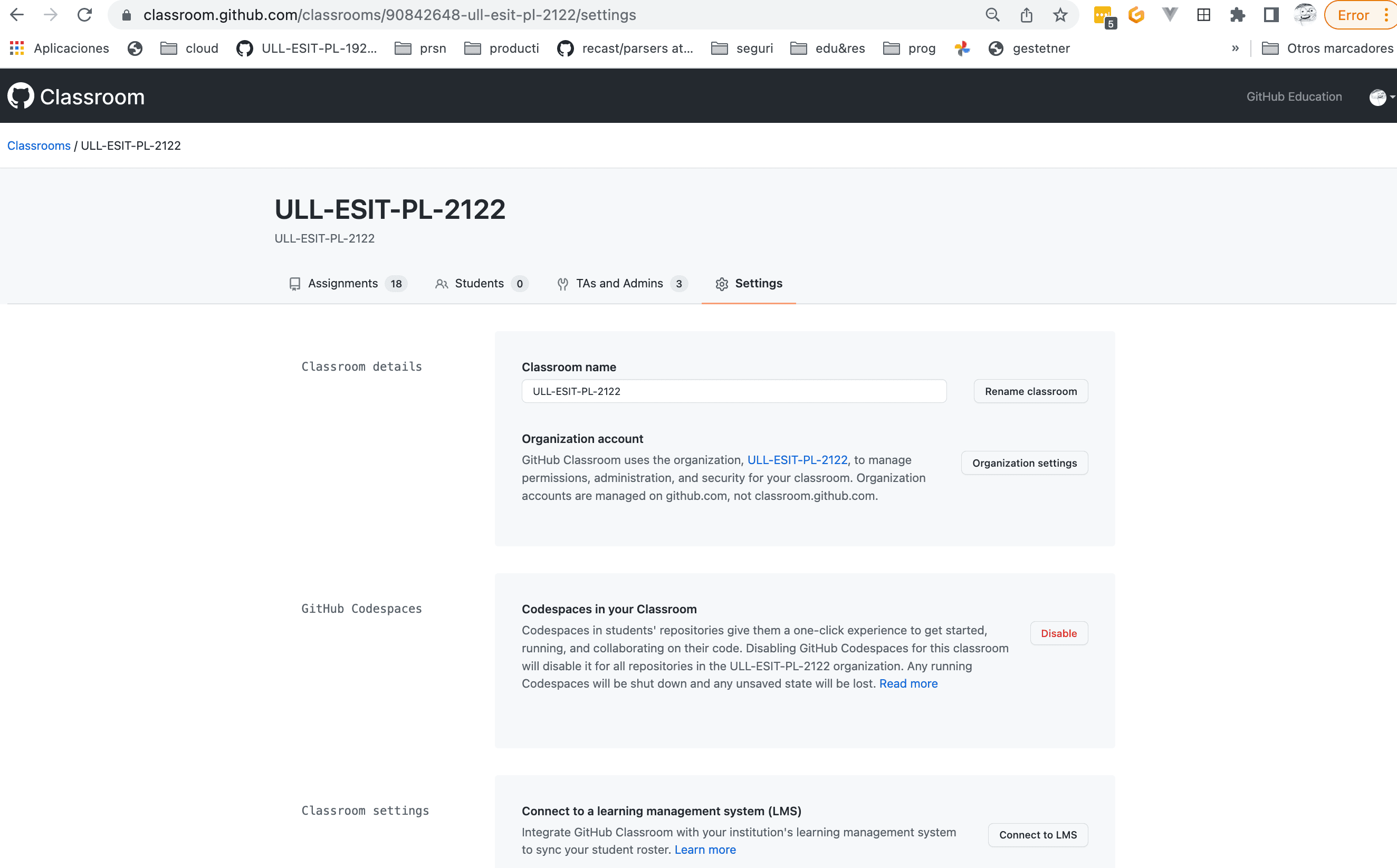Image resolution: width=1397 pixels, height=868 pixels.
Task: Follow the Classrooms breadcrumb link
Action: pos(39,146)
